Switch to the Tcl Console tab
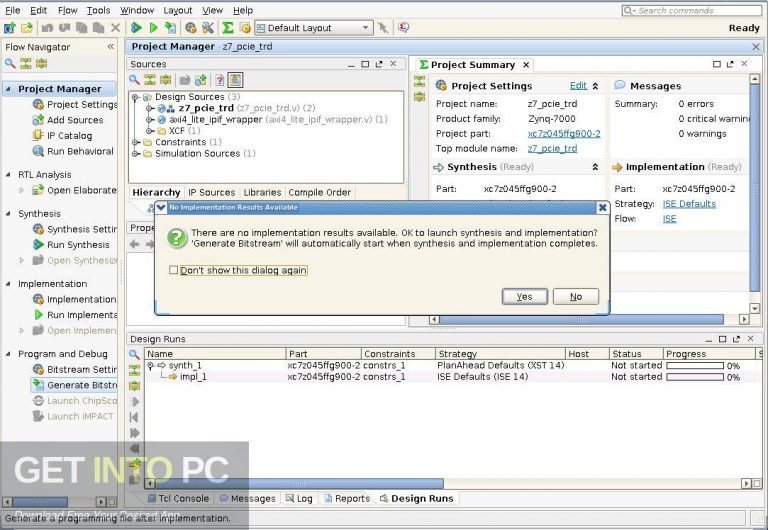Screen dimensions: 768x530 [x=178, y=499]
